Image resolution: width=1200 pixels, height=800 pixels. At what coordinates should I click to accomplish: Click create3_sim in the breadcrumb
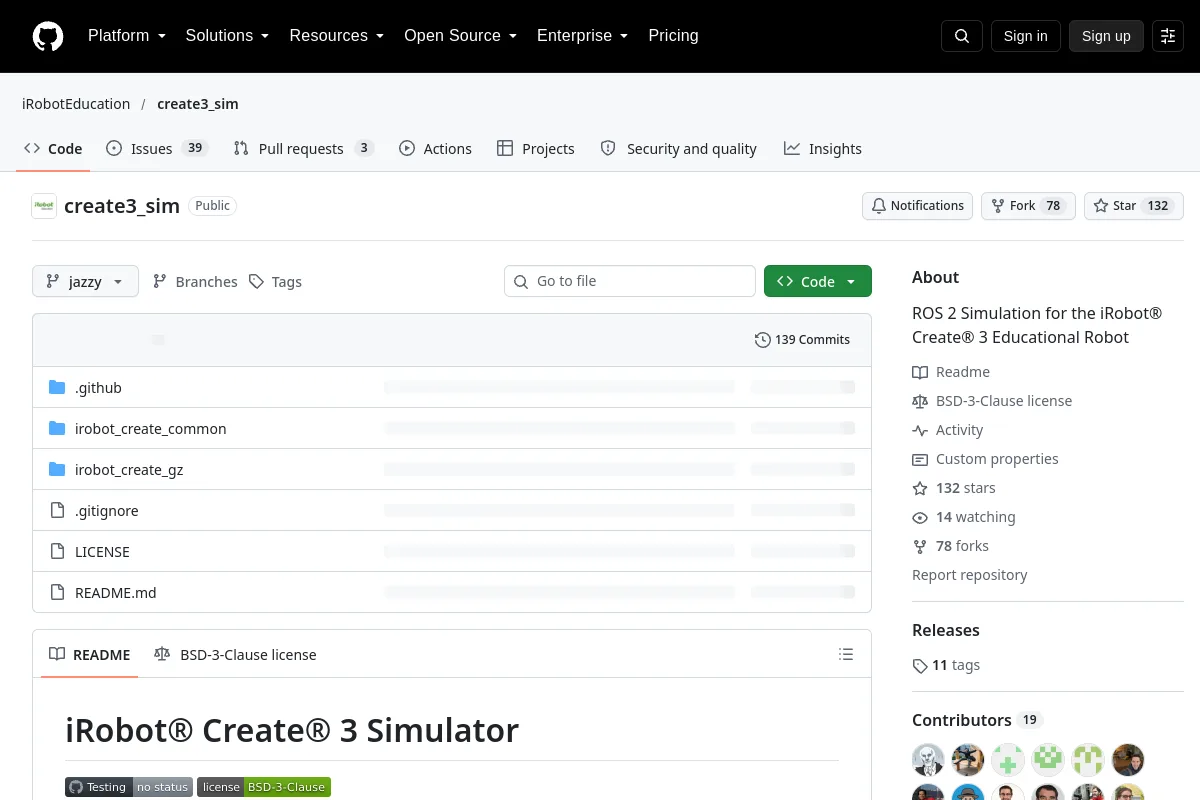pyautogui.click(x=198, y=104)
